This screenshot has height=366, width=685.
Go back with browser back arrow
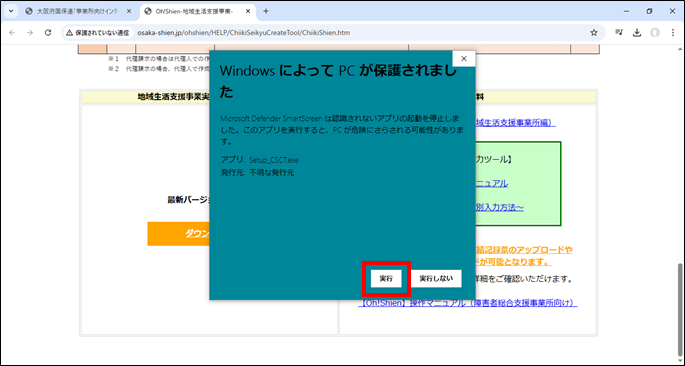tap(12, 33)
